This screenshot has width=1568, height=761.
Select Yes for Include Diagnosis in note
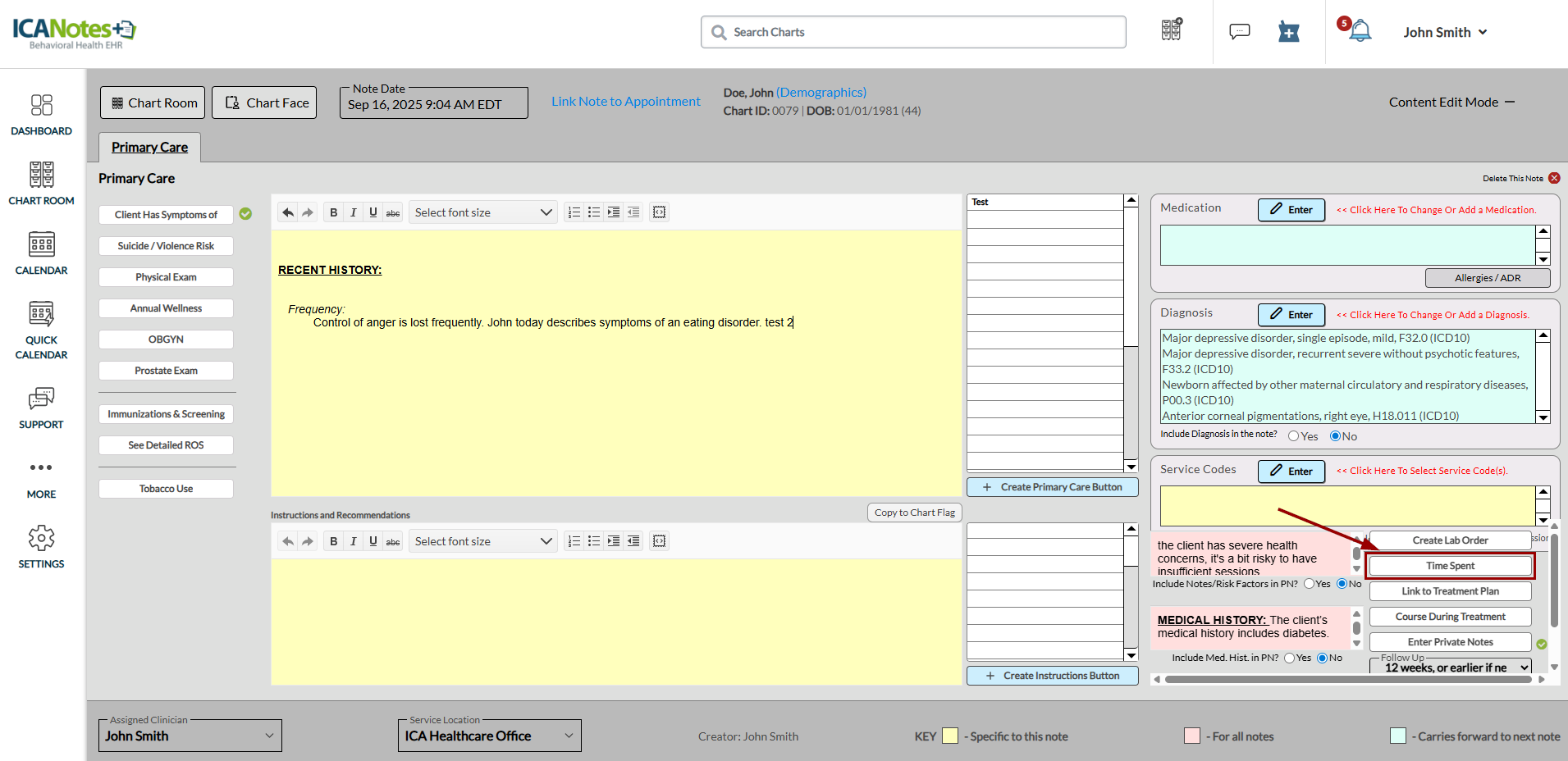tap(1293, 436)
